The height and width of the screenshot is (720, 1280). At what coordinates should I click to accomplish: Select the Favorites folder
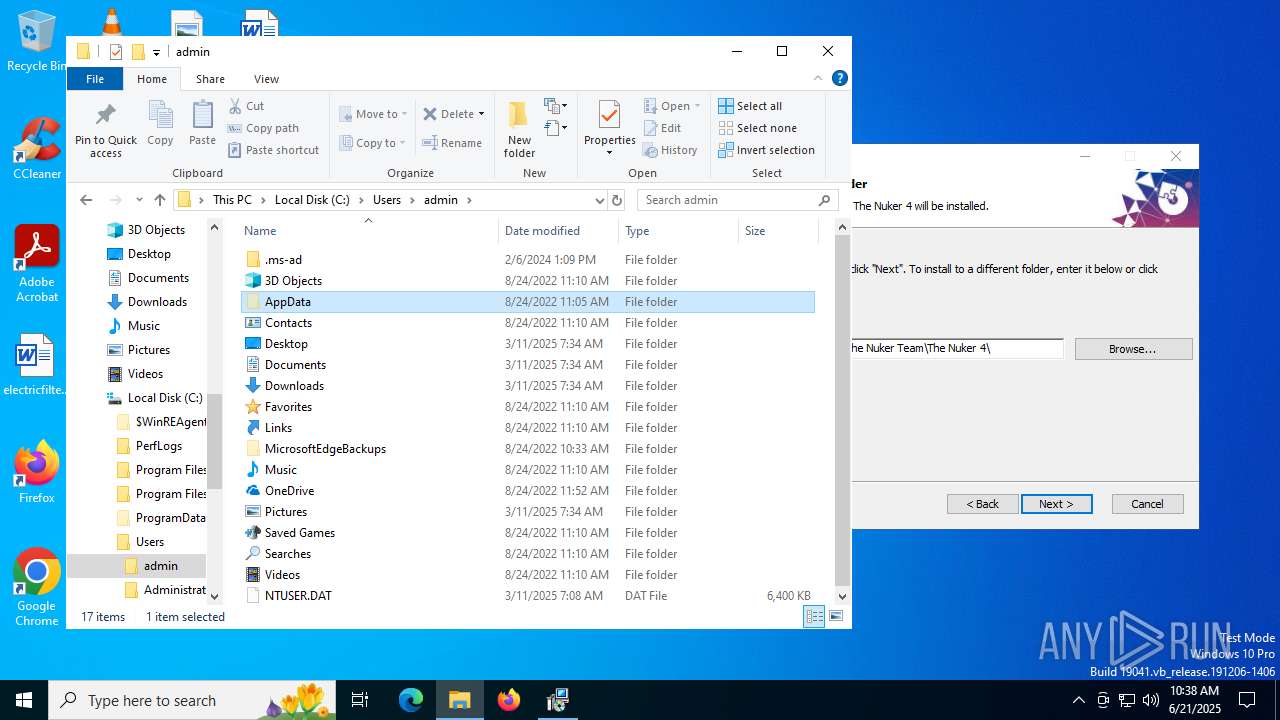[x=528, y=407]
